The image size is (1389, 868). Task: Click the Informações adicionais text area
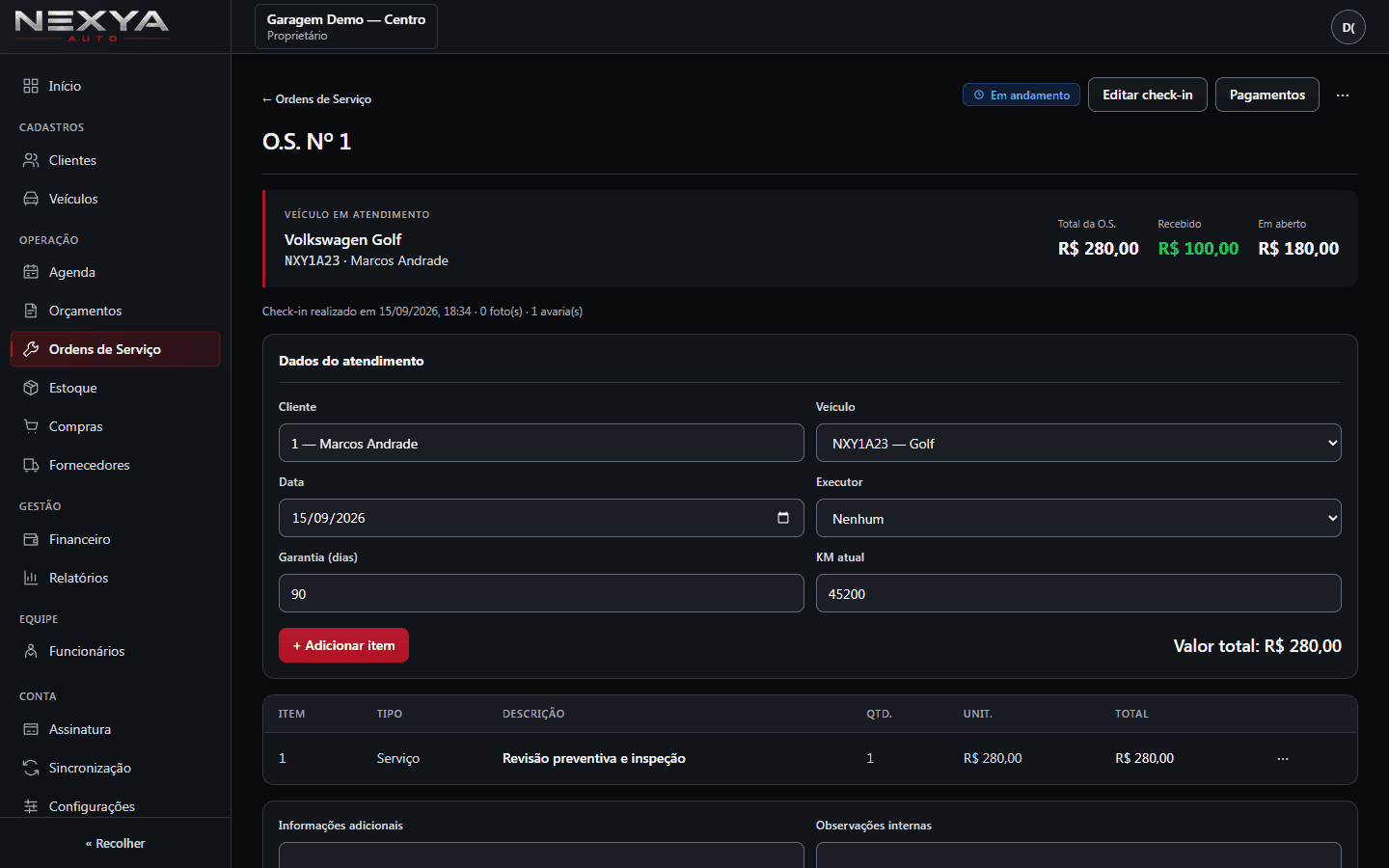[x=541, y=855]
